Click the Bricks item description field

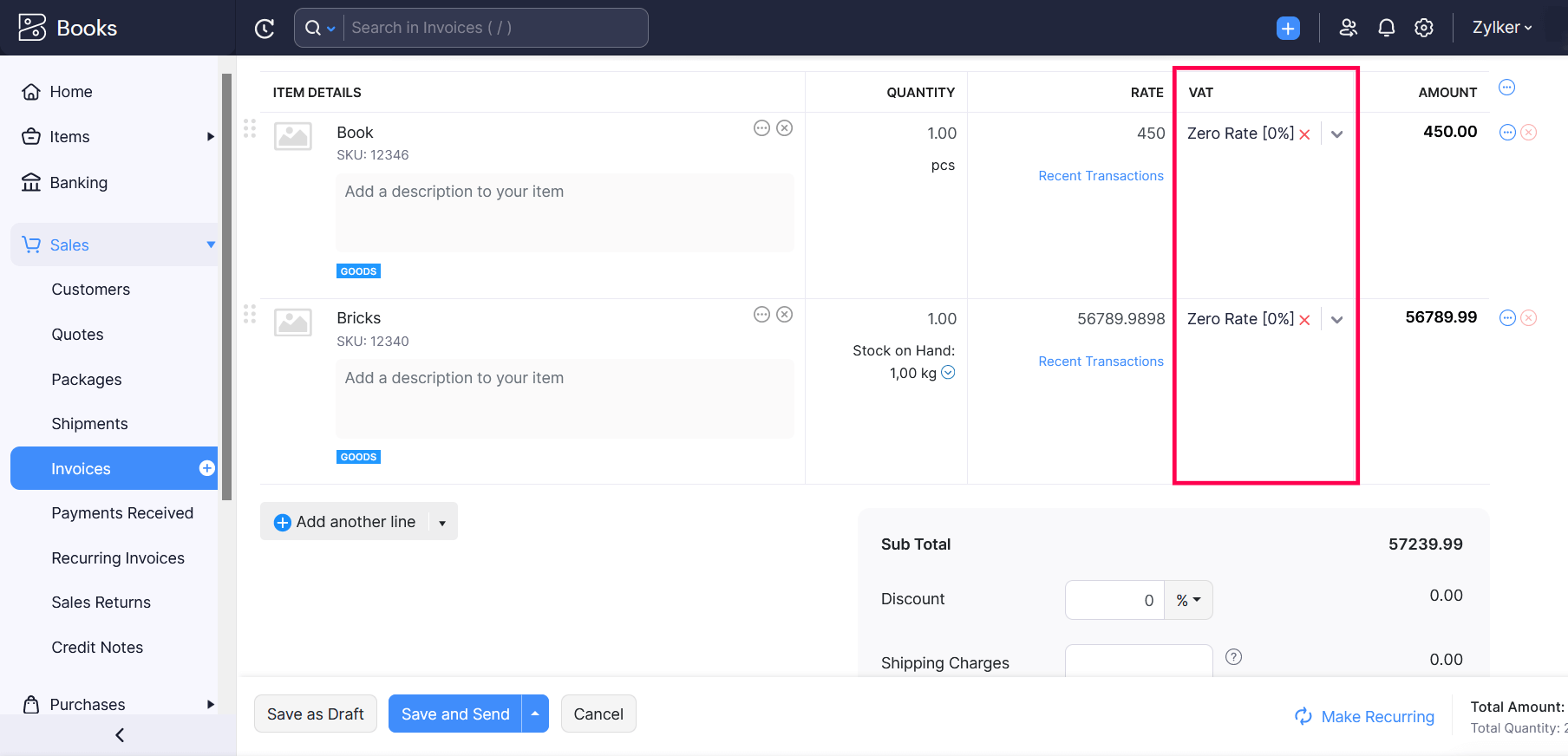point(565,398)
